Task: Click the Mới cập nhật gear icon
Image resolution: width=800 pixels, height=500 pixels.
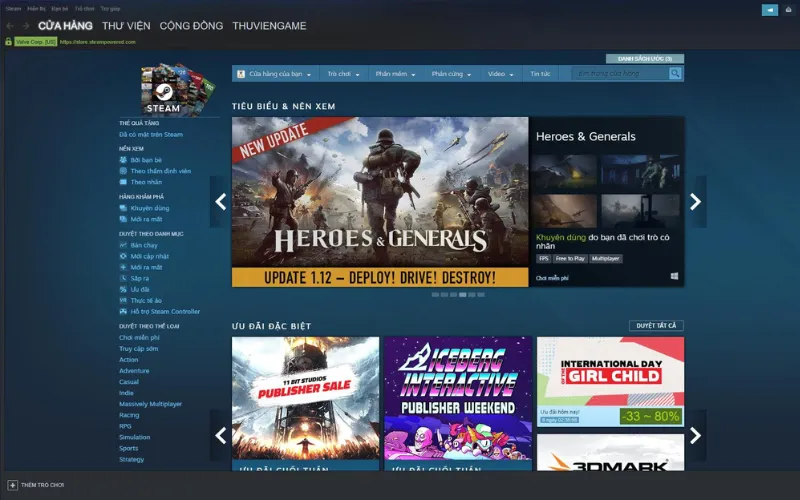Action: (x=123, y=256)
